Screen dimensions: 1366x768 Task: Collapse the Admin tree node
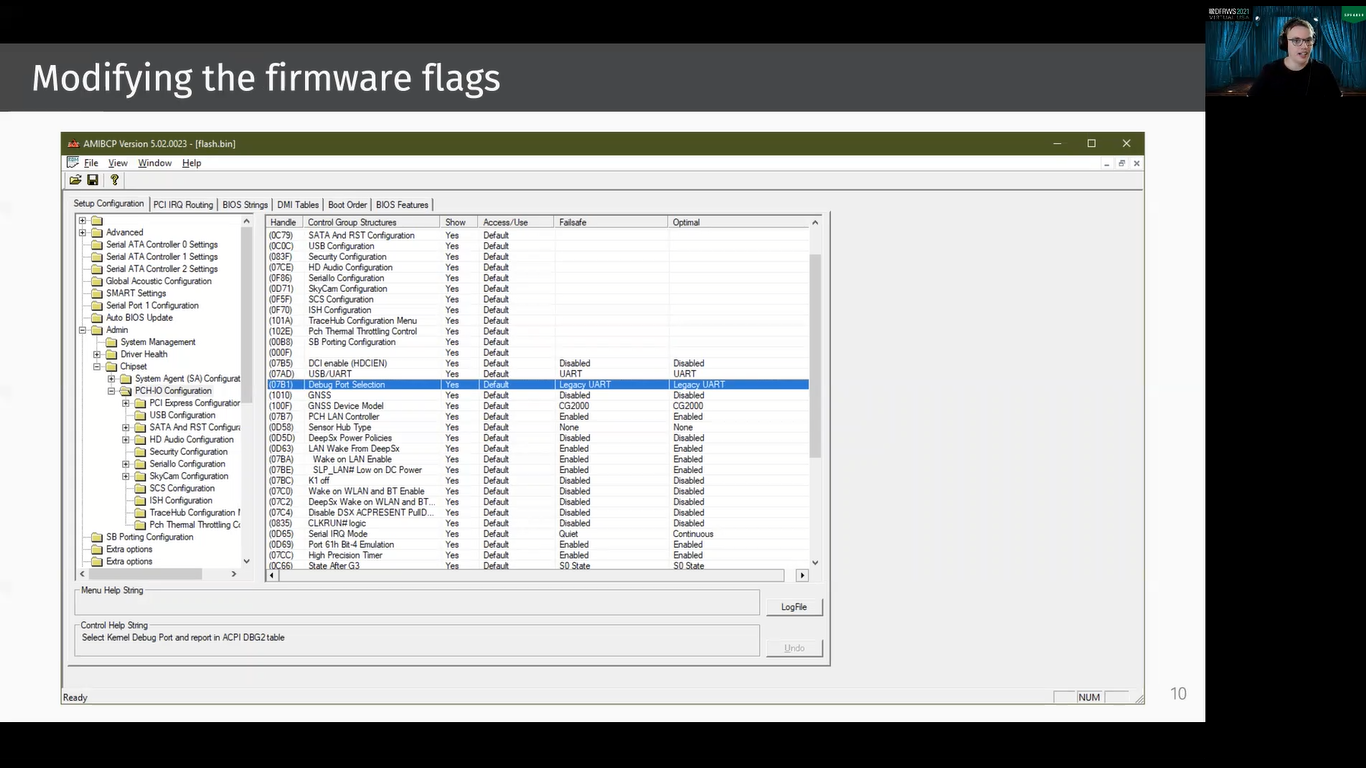pos(82,330)
